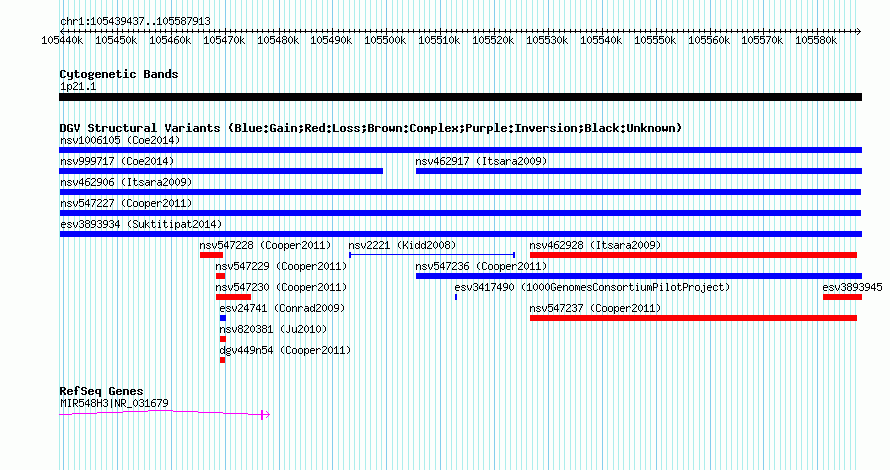Open the MIR548H3|NR_031679 gene label
Viewport: 890px width, 470px height.
pyautogui.click(x=114, y=404)
